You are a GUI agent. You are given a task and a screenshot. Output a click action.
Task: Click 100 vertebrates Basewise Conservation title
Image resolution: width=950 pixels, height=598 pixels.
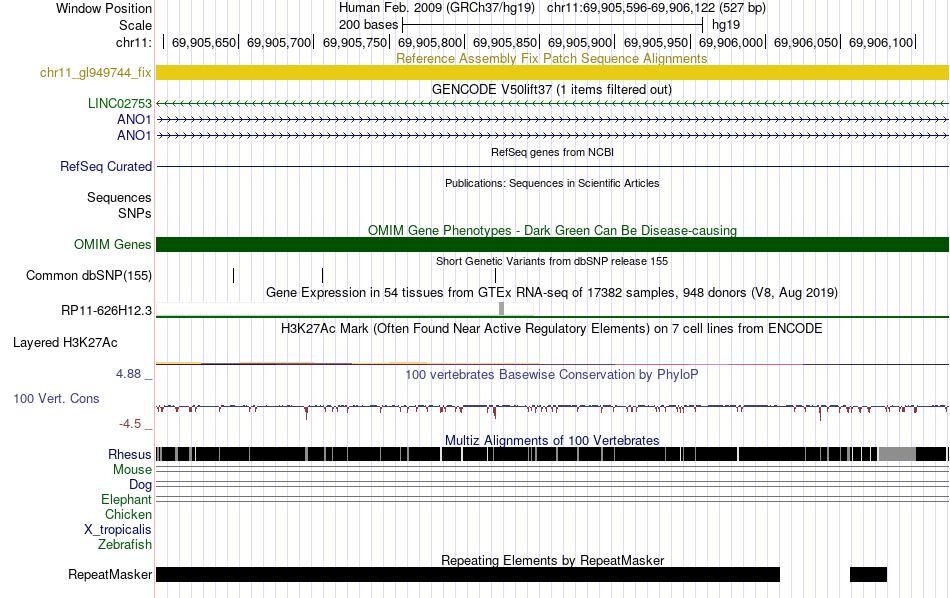(x=552, y=374)
